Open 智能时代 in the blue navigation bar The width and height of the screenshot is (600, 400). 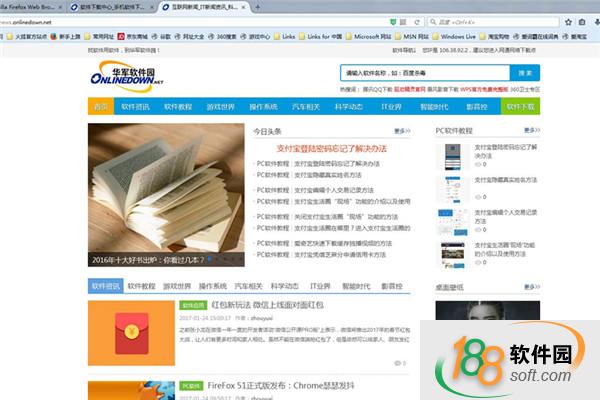click(434, 106)
